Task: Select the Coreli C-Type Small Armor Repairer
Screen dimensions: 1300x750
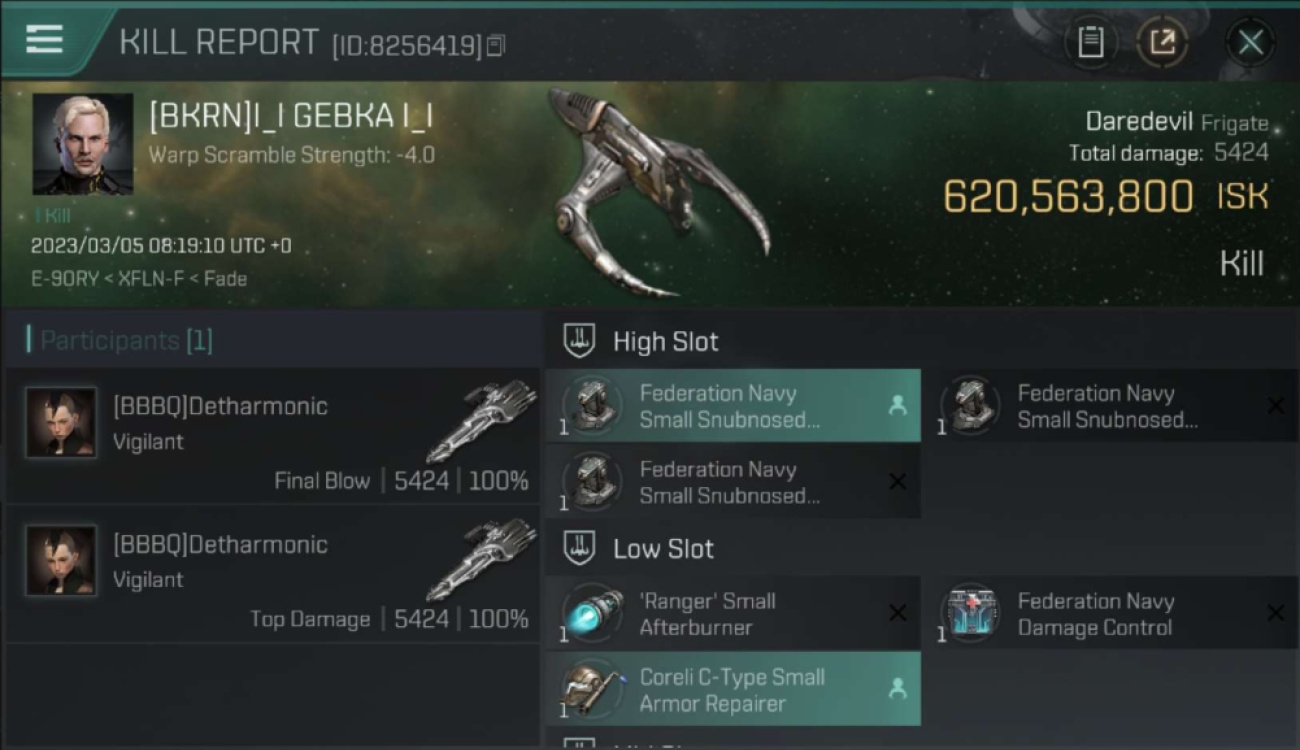Action: point(733,689)
